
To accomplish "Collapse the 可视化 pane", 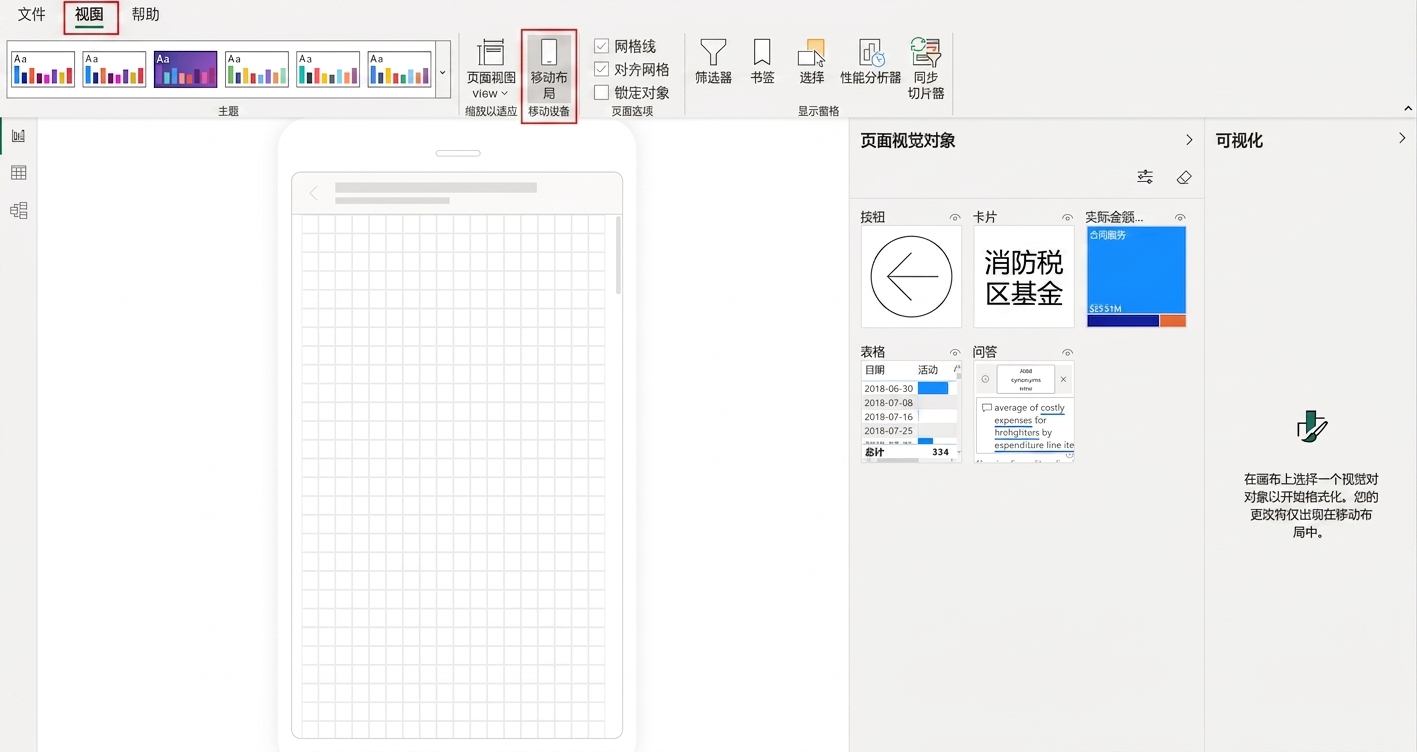I will click(x=1402, y=139).
